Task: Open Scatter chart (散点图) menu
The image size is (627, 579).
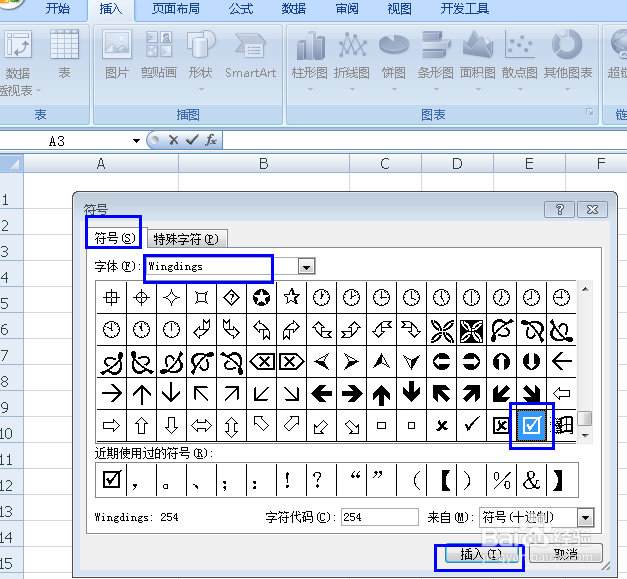Action: pyautogui.click(x=519, y=45)
